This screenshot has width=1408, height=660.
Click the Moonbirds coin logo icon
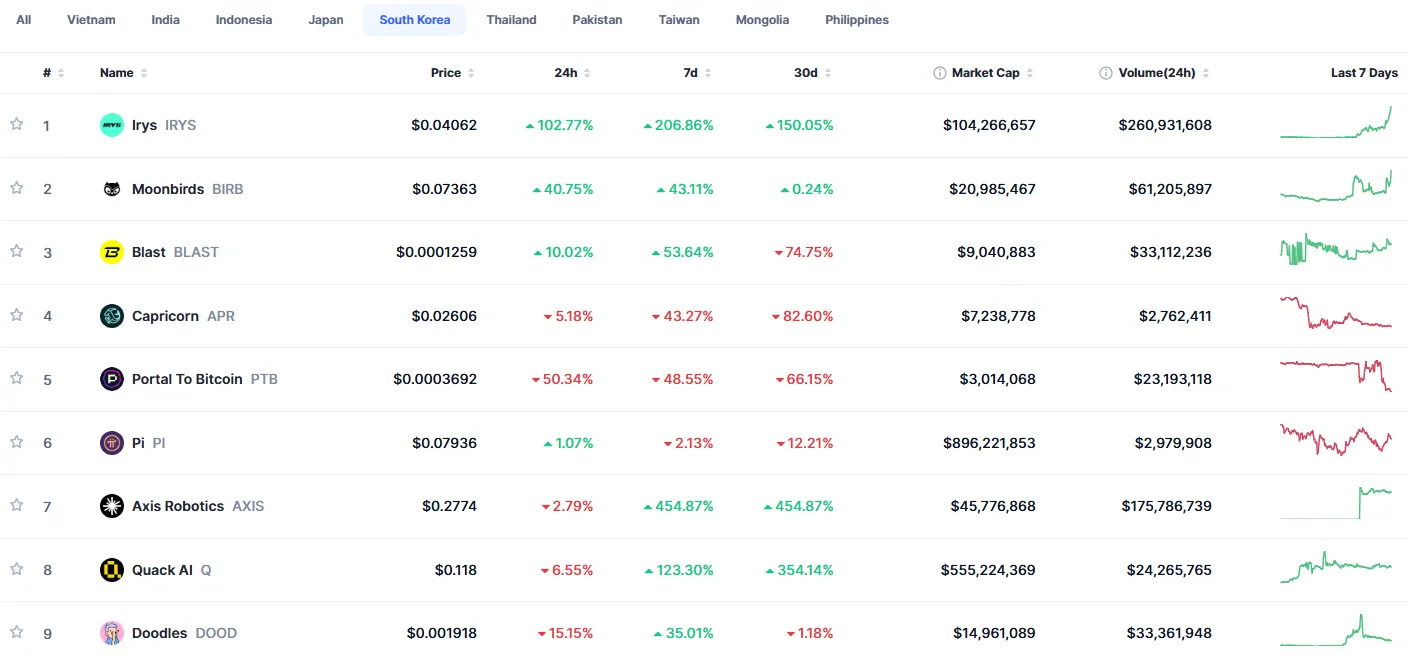tap(112, 189)
